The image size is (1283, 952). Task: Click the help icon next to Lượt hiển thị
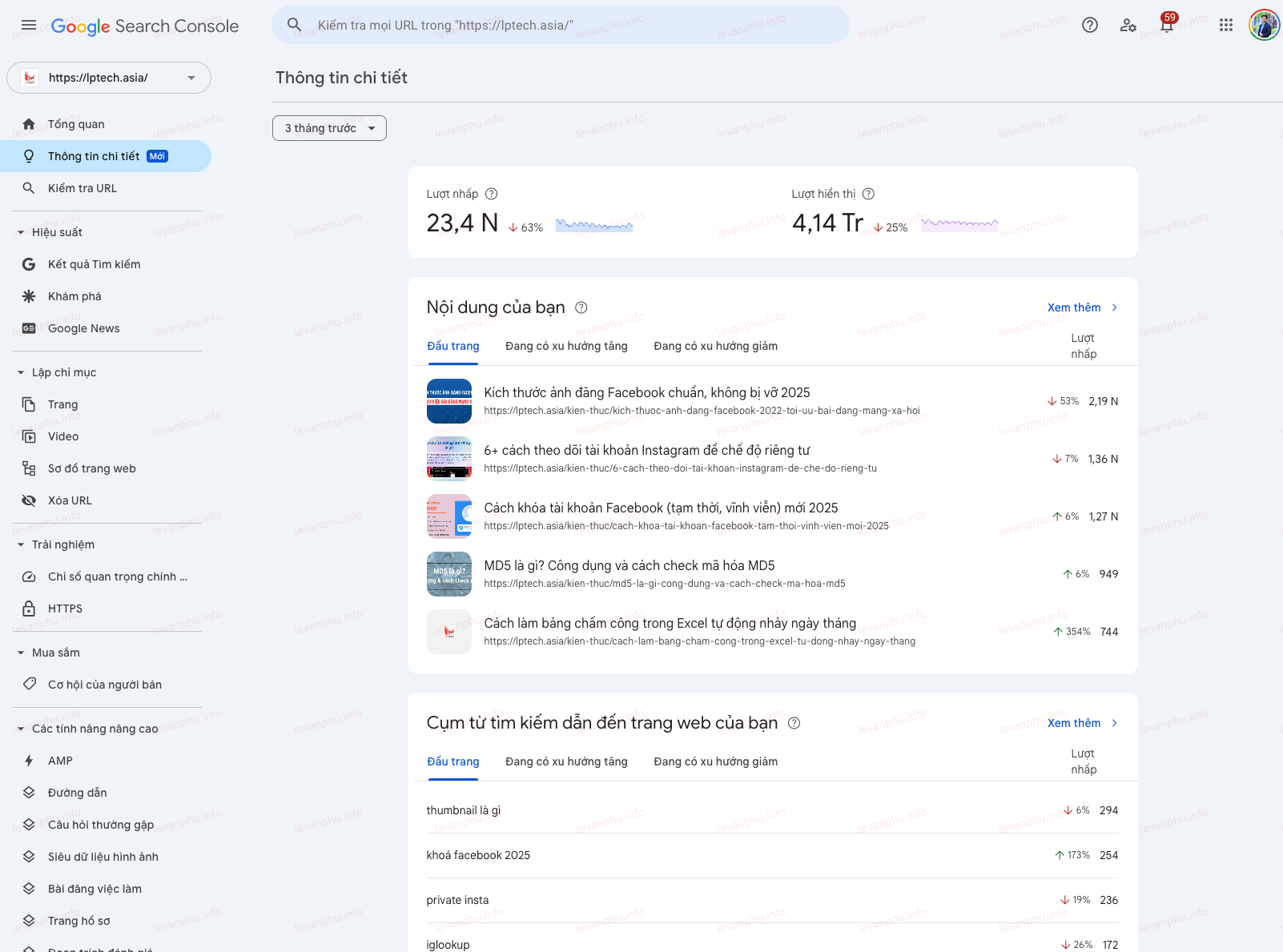coord(868,194)
